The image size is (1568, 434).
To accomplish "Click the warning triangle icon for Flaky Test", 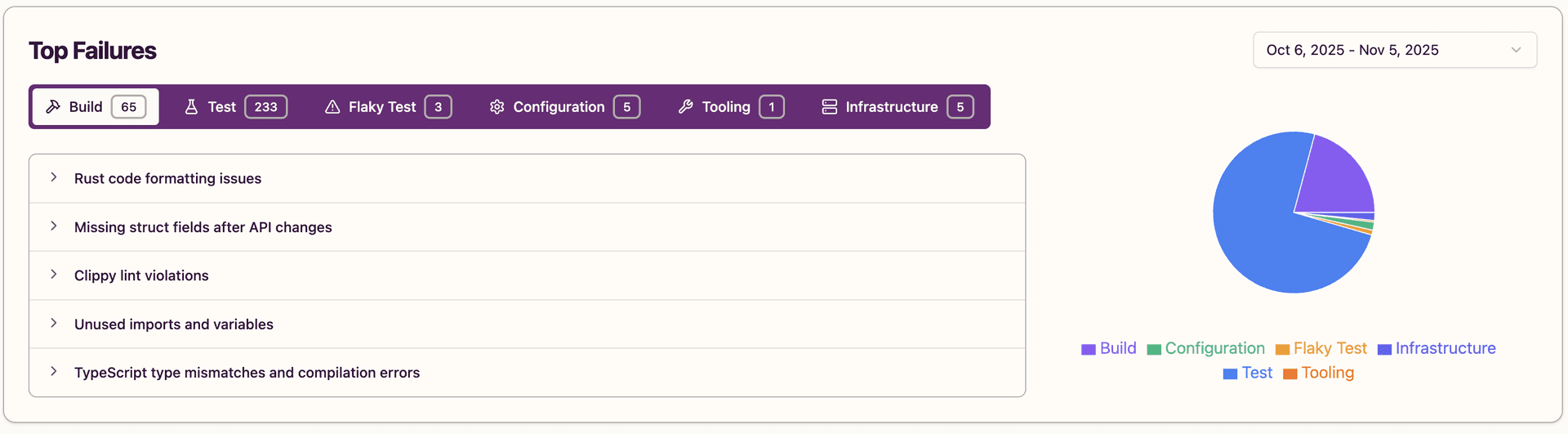I will pyautogui.click(x=332, y=107).
